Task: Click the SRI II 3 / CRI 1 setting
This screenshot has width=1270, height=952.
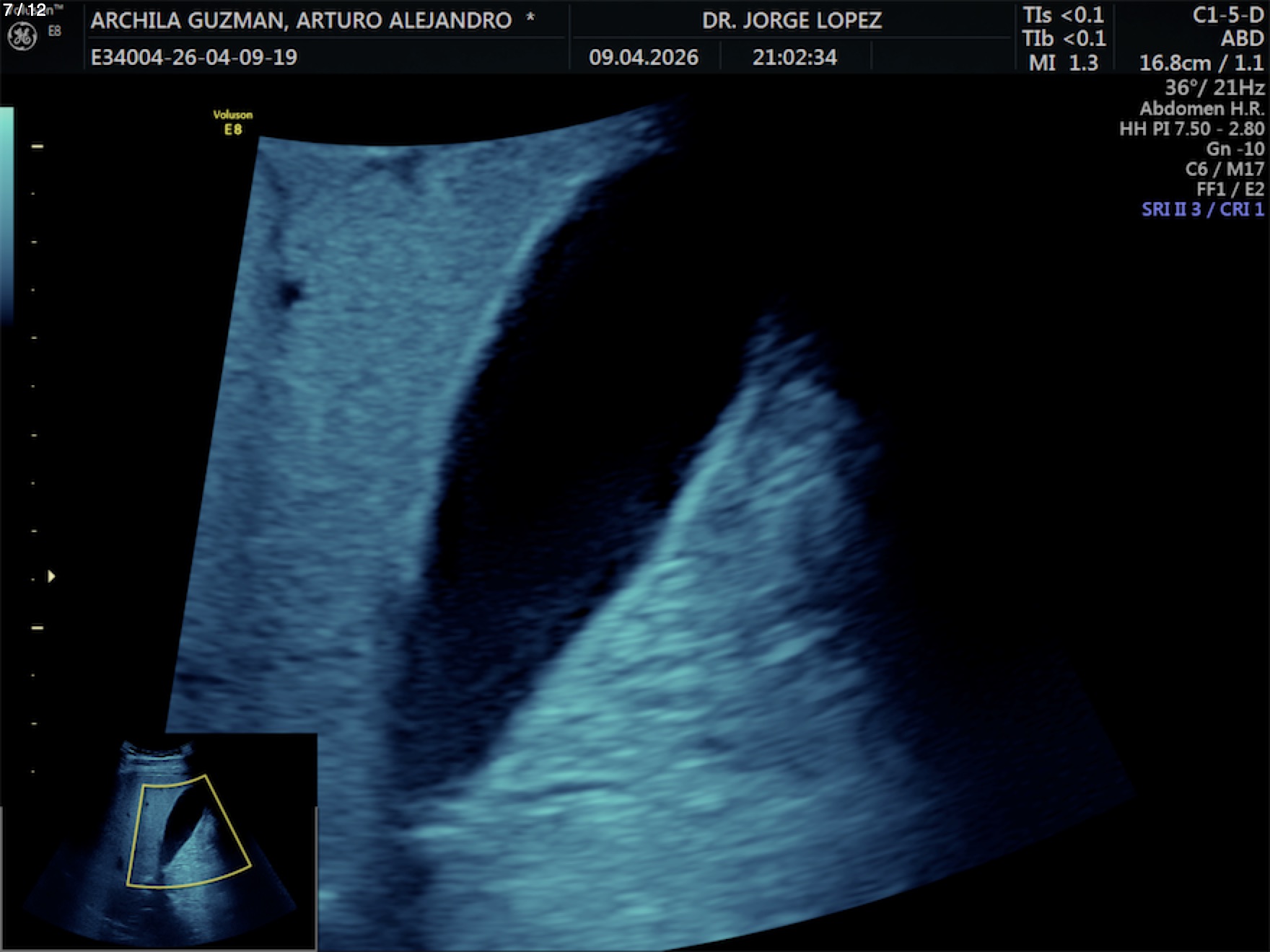Action: [x=1202, y=209]
